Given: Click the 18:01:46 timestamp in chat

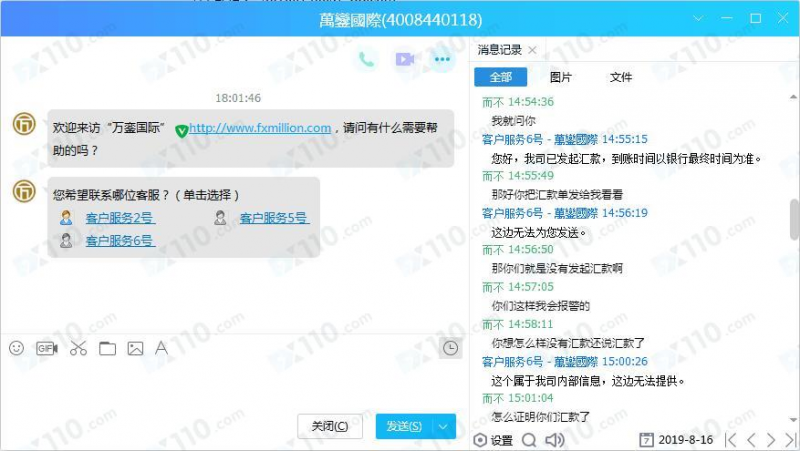Looking at the screenshot, I should (x=238, y=98).
